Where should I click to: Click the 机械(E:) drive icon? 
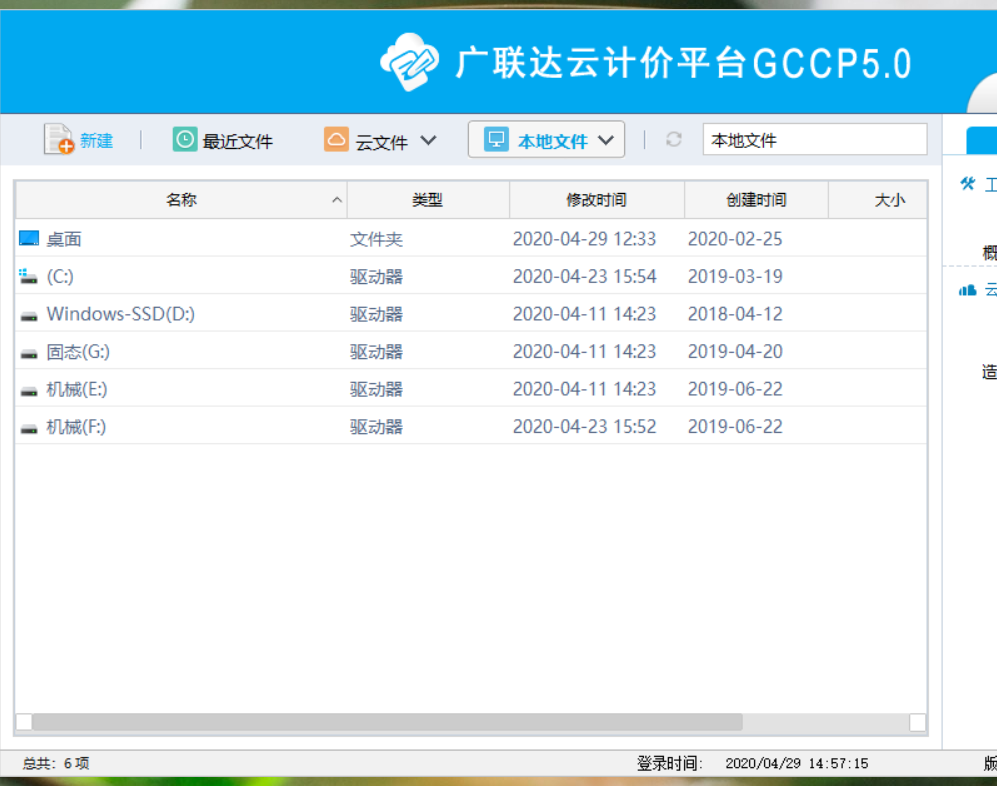[x=29, y=391]
